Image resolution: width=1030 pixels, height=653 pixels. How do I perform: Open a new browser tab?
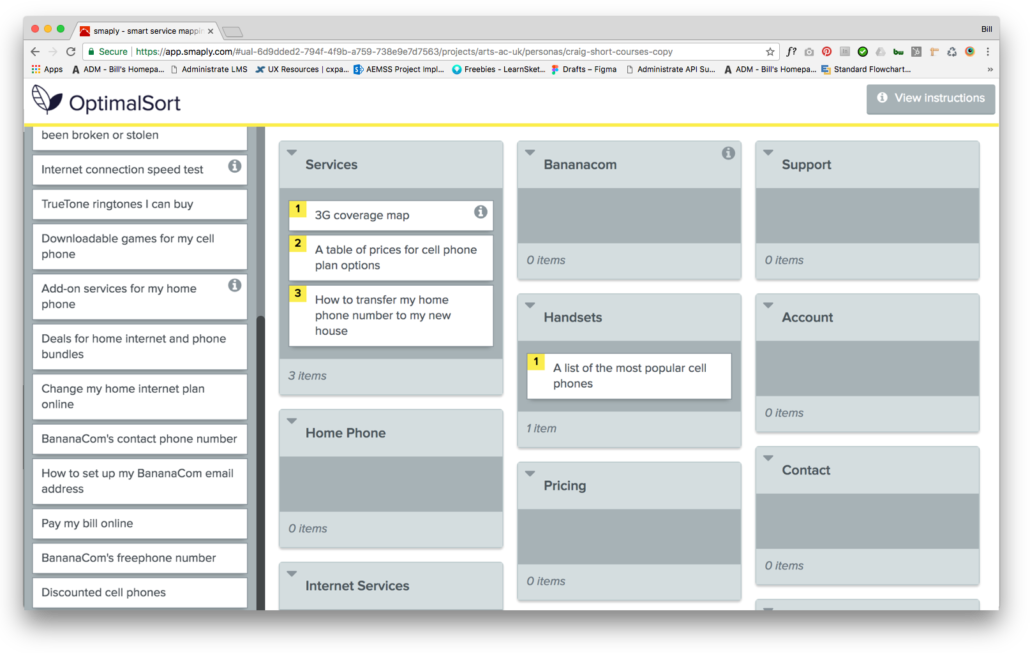pyautogui.click(x=233, y=31)
